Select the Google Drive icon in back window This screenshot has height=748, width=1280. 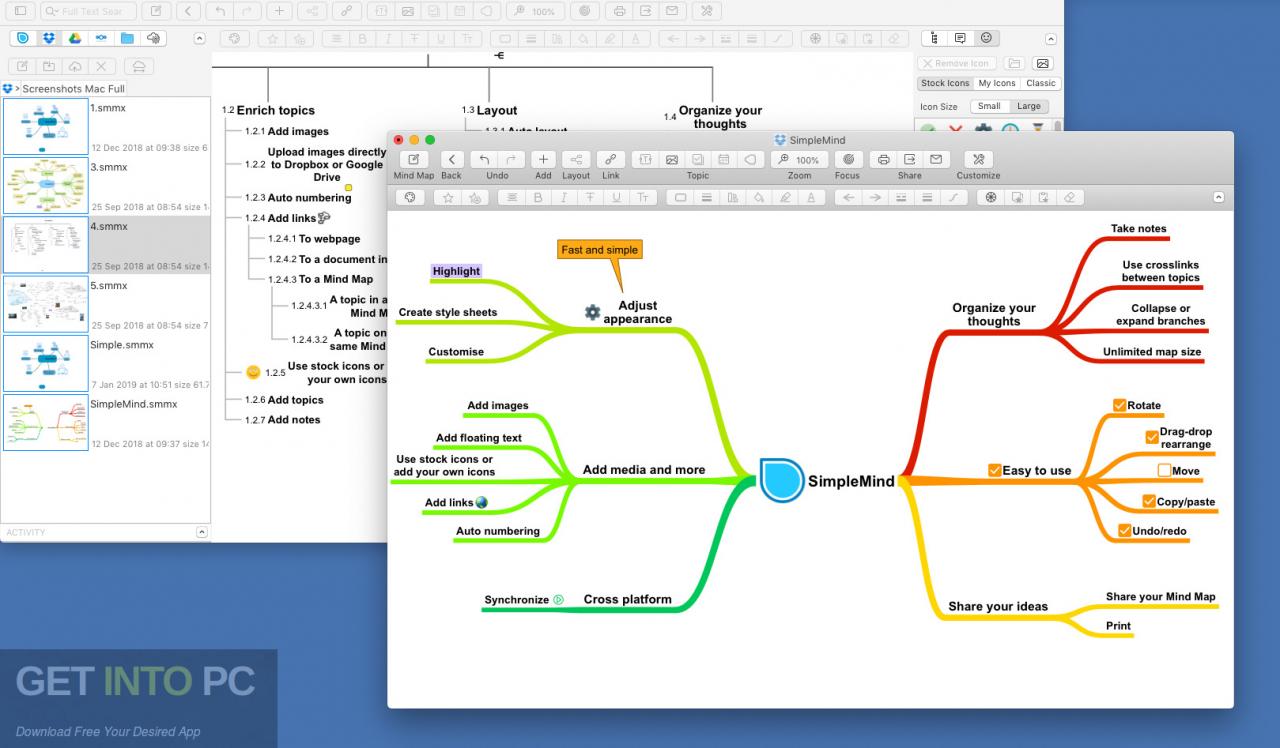point(74,38)
